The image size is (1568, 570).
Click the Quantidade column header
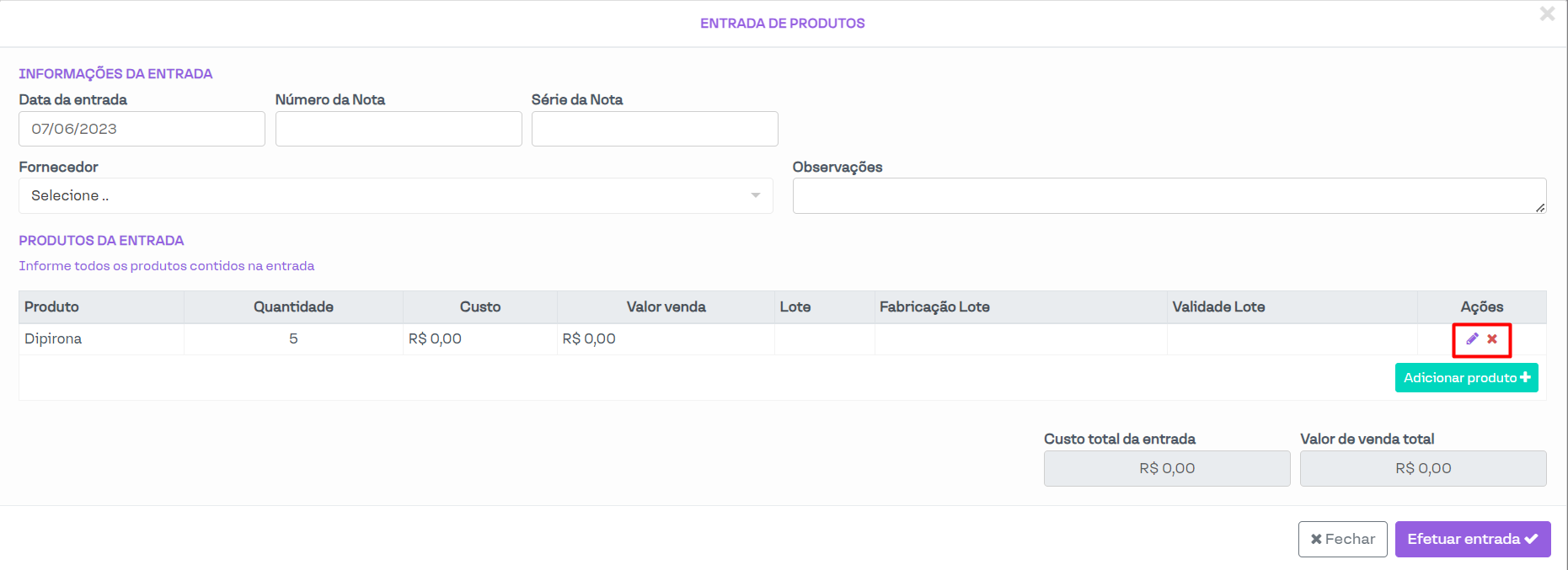[293, 306]
